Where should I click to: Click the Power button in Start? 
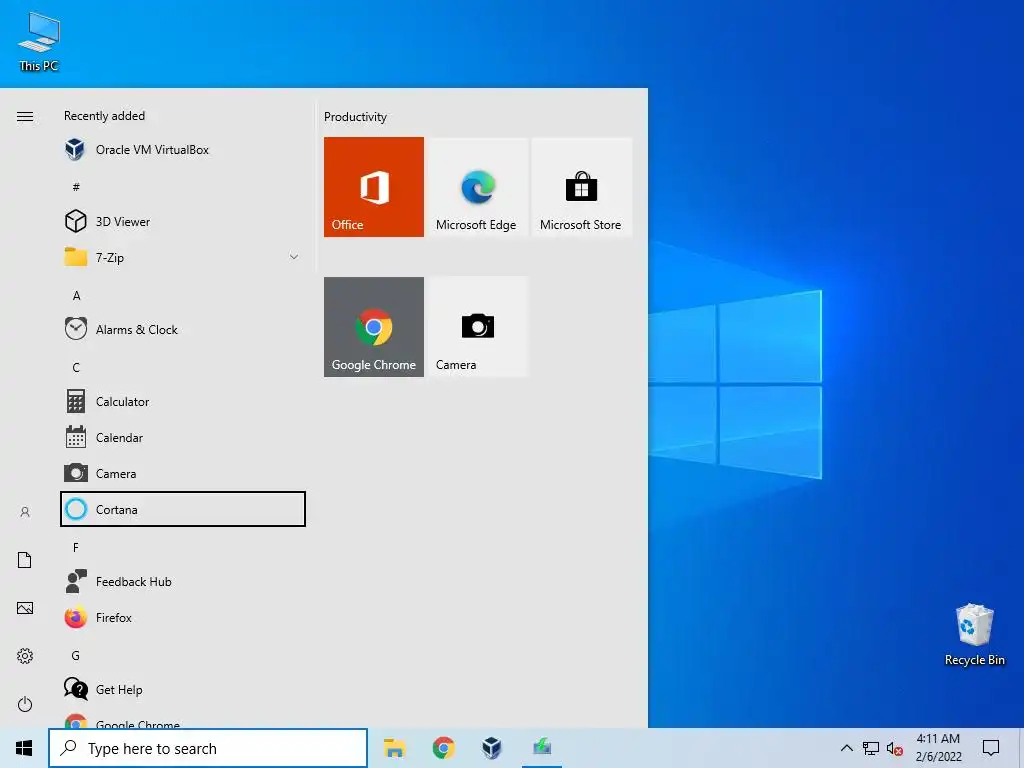(25, 704)
